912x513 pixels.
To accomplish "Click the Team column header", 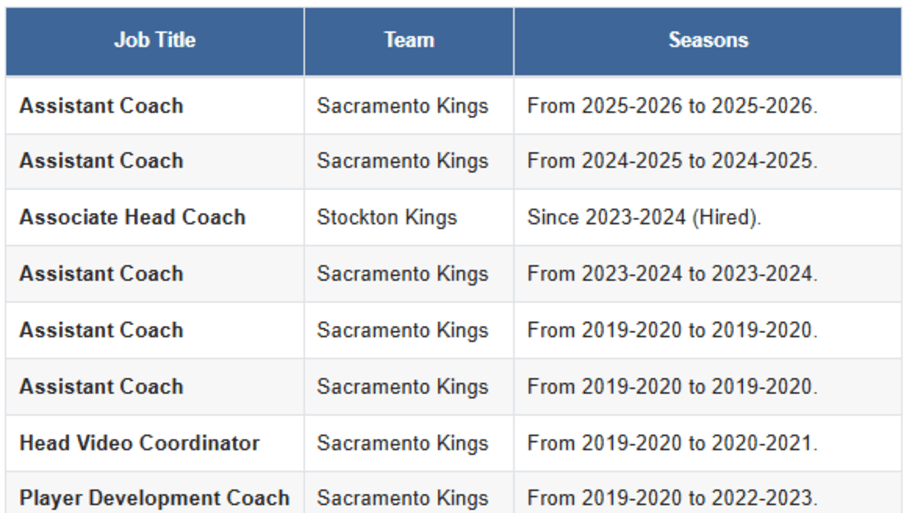I will click(409, 40).
